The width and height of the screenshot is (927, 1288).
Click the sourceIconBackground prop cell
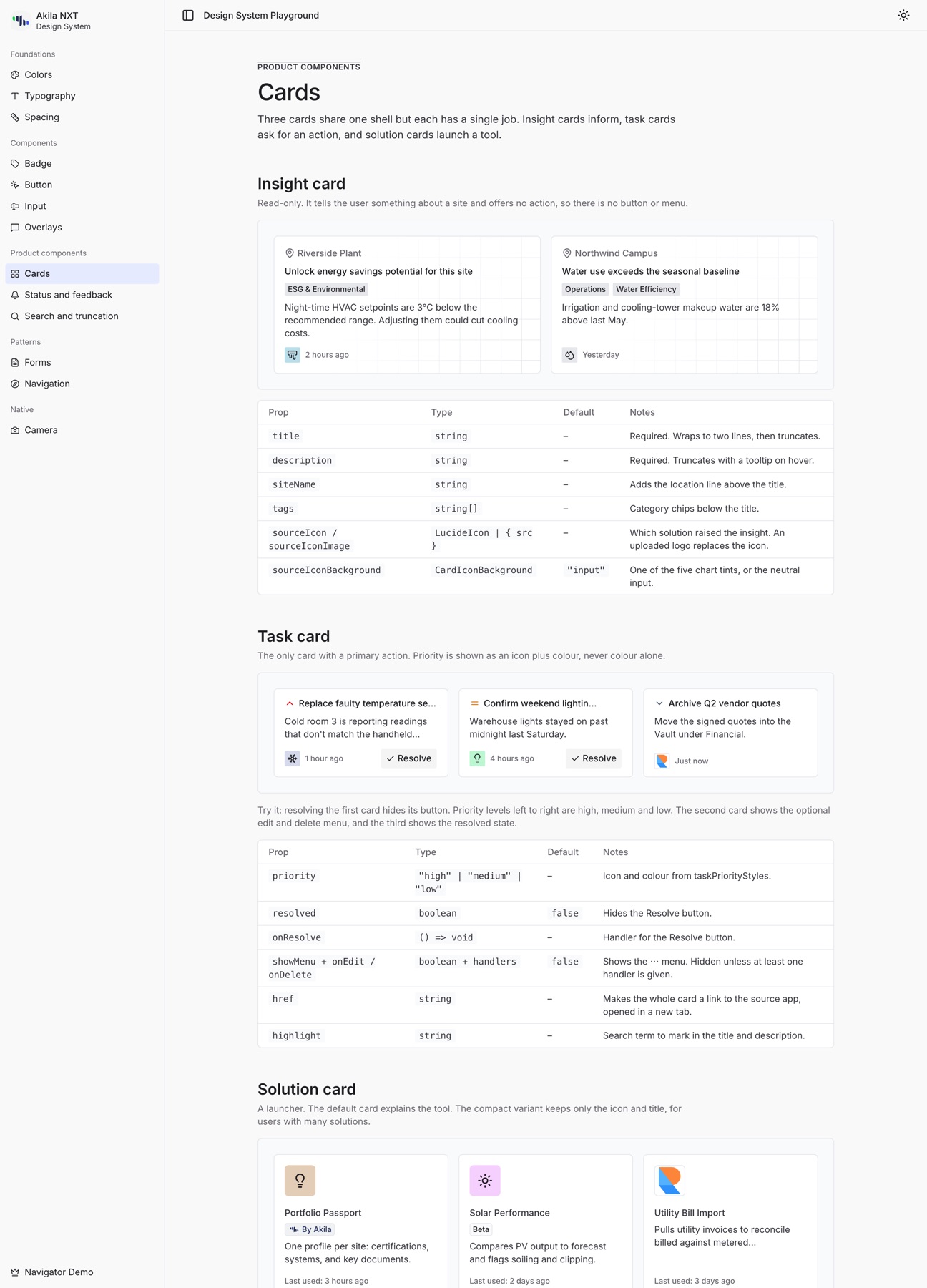point(326,570)
